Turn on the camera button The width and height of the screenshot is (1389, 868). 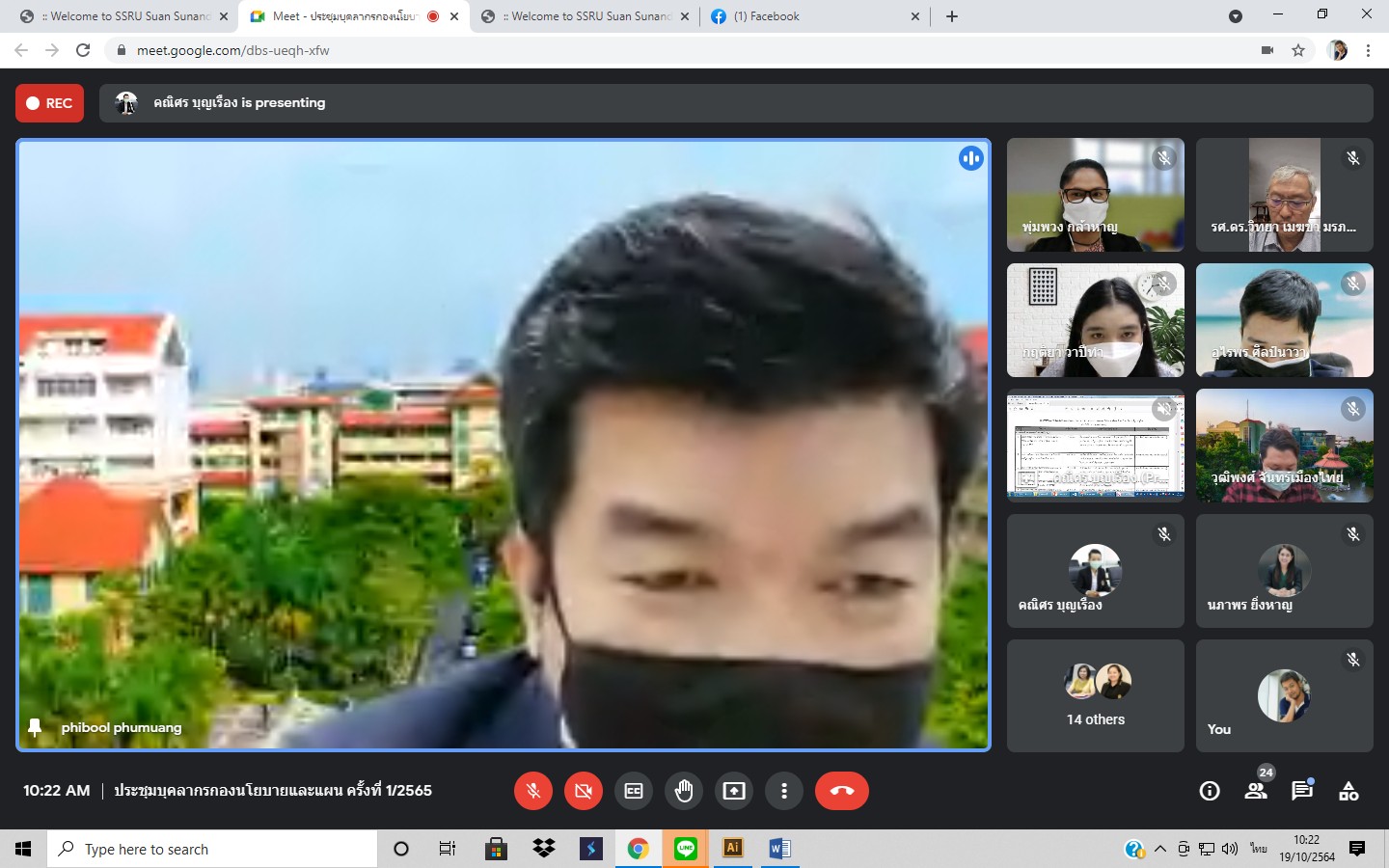pos(584,791)
